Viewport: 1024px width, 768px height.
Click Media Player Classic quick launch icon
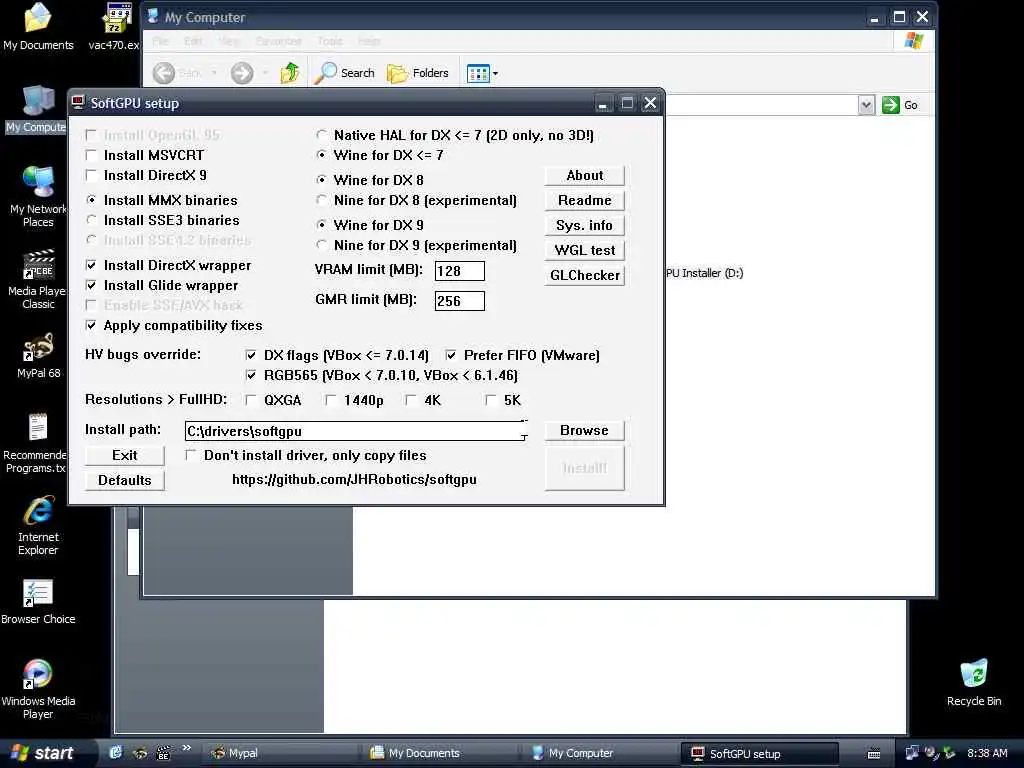[x=163, y=753]
